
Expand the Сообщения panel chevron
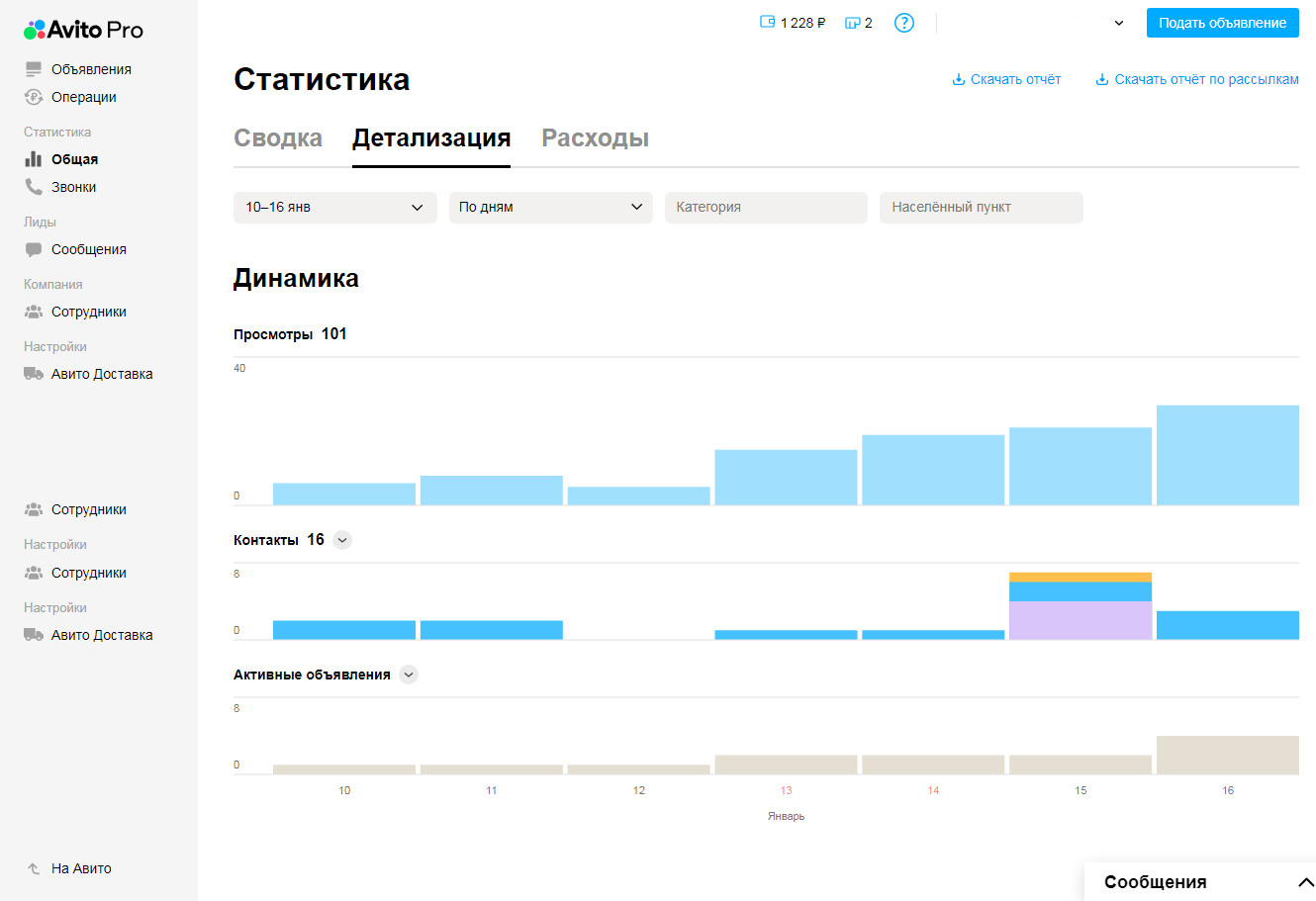click(1305, 882)
